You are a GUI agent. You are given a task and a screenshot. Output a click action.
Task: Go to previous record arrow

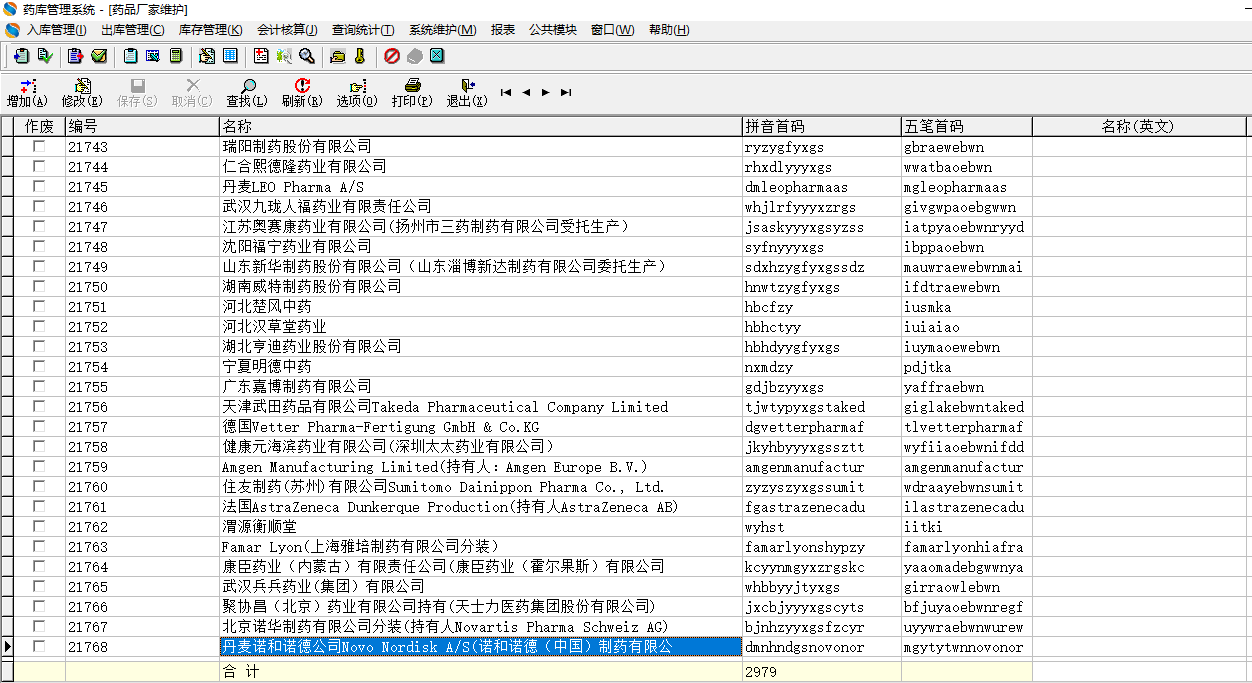click(526, 92)
